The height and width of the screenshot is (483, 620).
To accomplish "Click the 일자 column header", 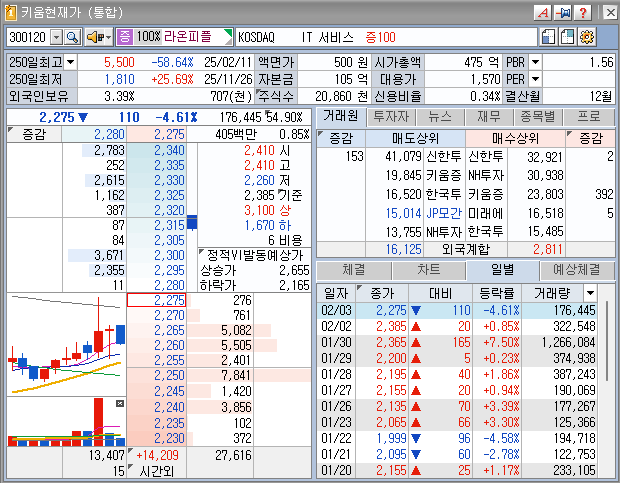I will tap(336, 293).
